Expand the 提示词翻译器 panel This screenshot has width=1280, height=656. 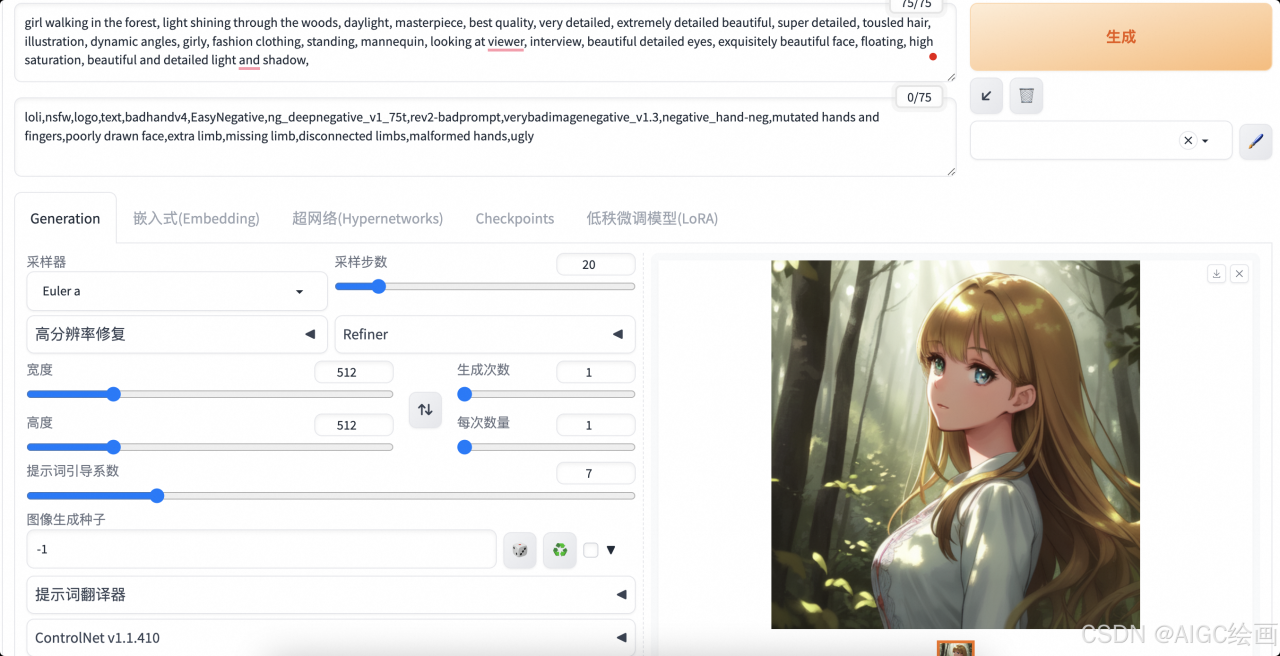[331, 594]
